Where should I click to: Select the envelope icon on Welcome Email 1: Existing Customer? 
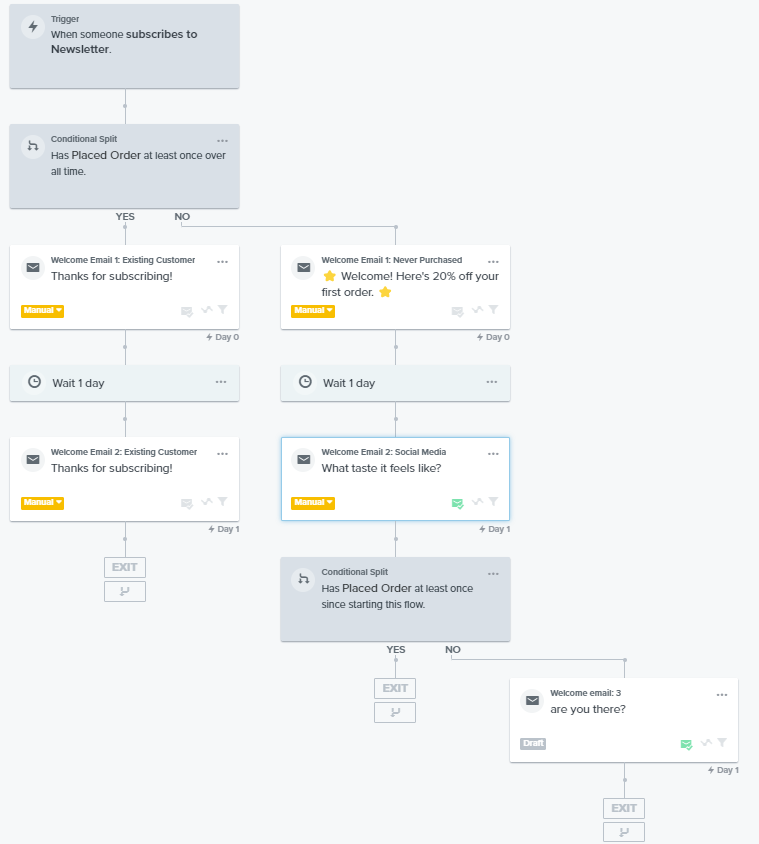(31, 267)
